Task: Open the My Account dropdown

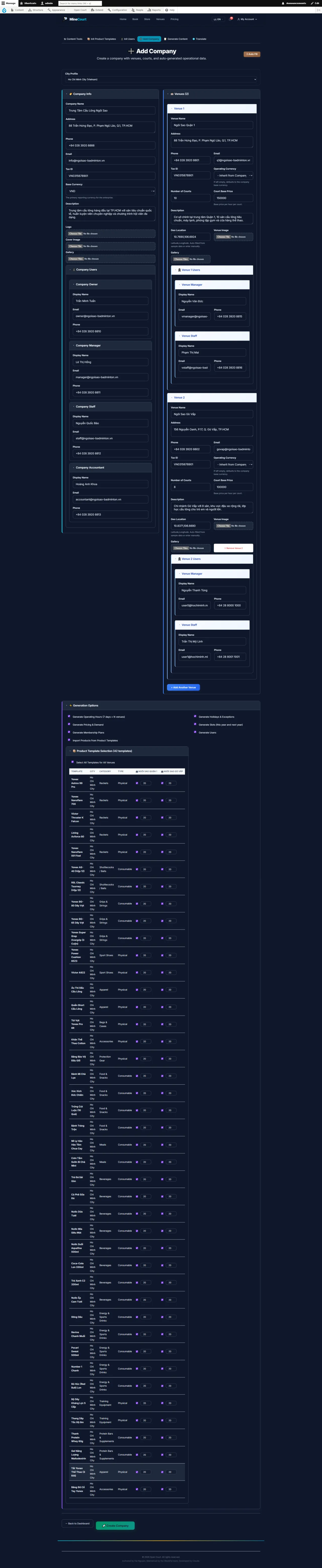Action: tap(247, 19)
